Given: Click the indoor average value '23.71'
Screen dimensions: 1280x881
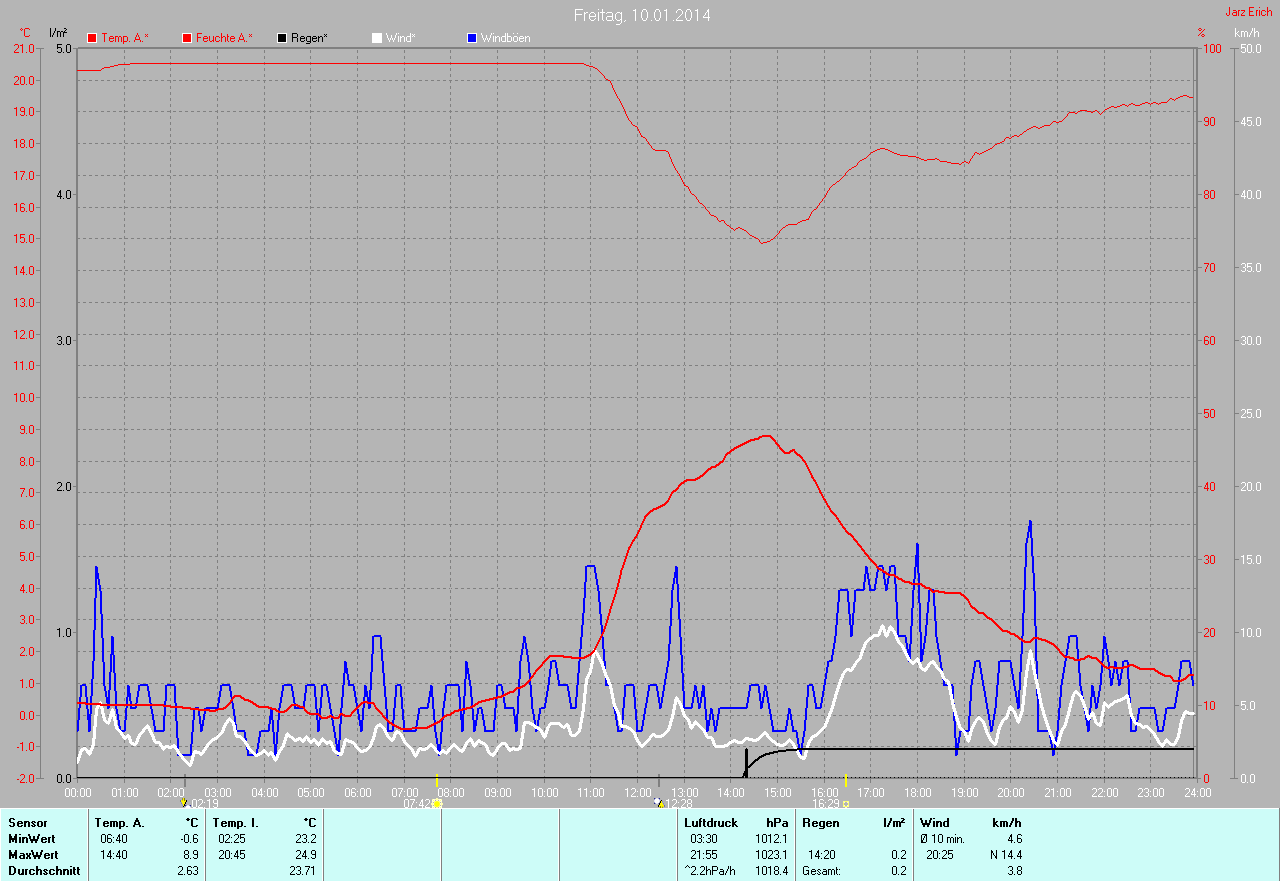Looking at the screenshot, I should click(303, 871).
